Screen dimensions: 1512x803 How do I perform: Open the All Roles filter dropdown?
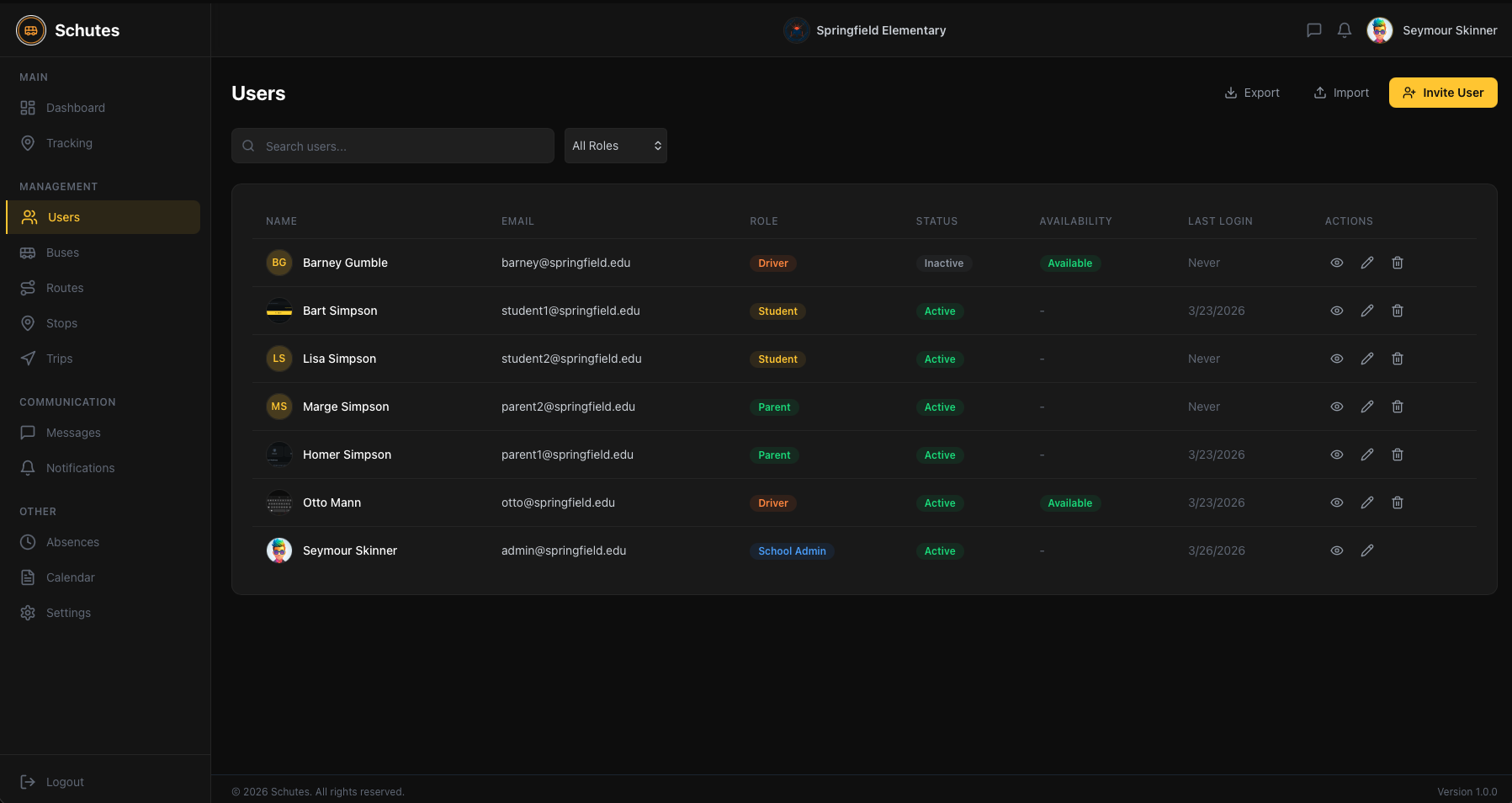616,146
